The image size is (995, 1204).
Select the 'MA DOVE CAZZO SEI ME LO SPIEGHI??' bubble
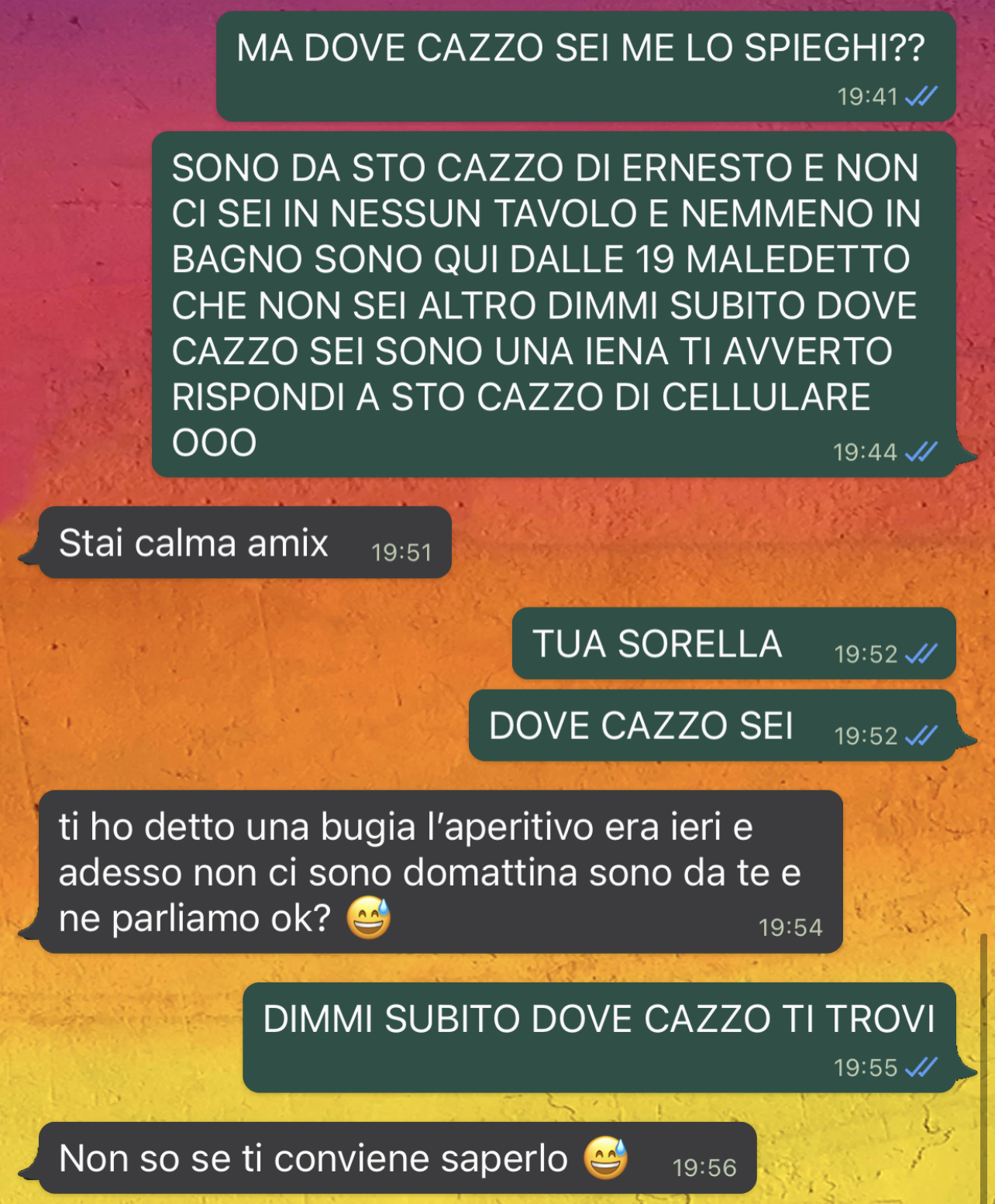click(586, 66)
